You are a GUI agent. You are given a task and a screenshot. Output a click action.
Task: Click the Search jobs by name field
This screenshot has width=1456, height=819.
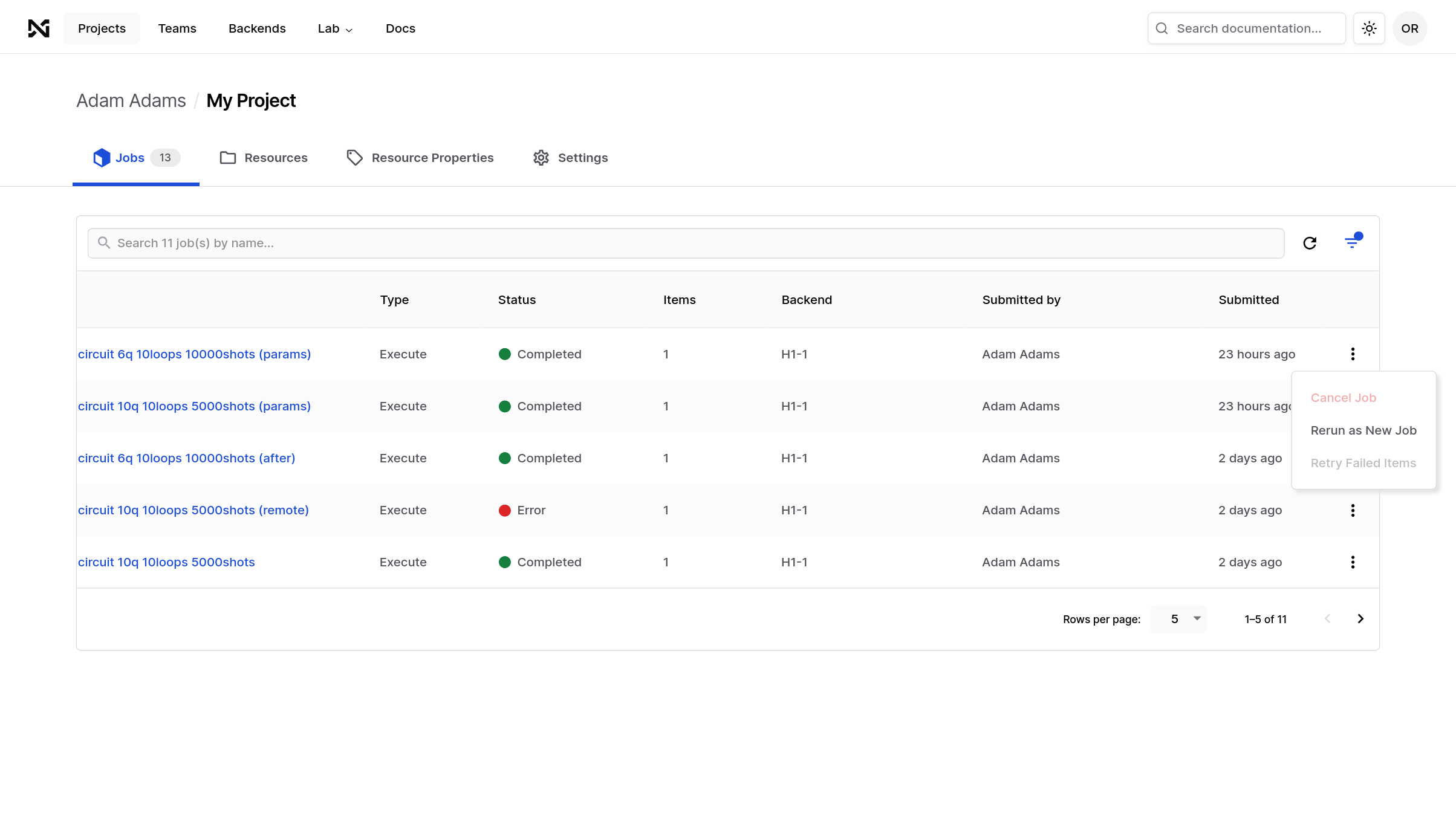click(686, 243)
